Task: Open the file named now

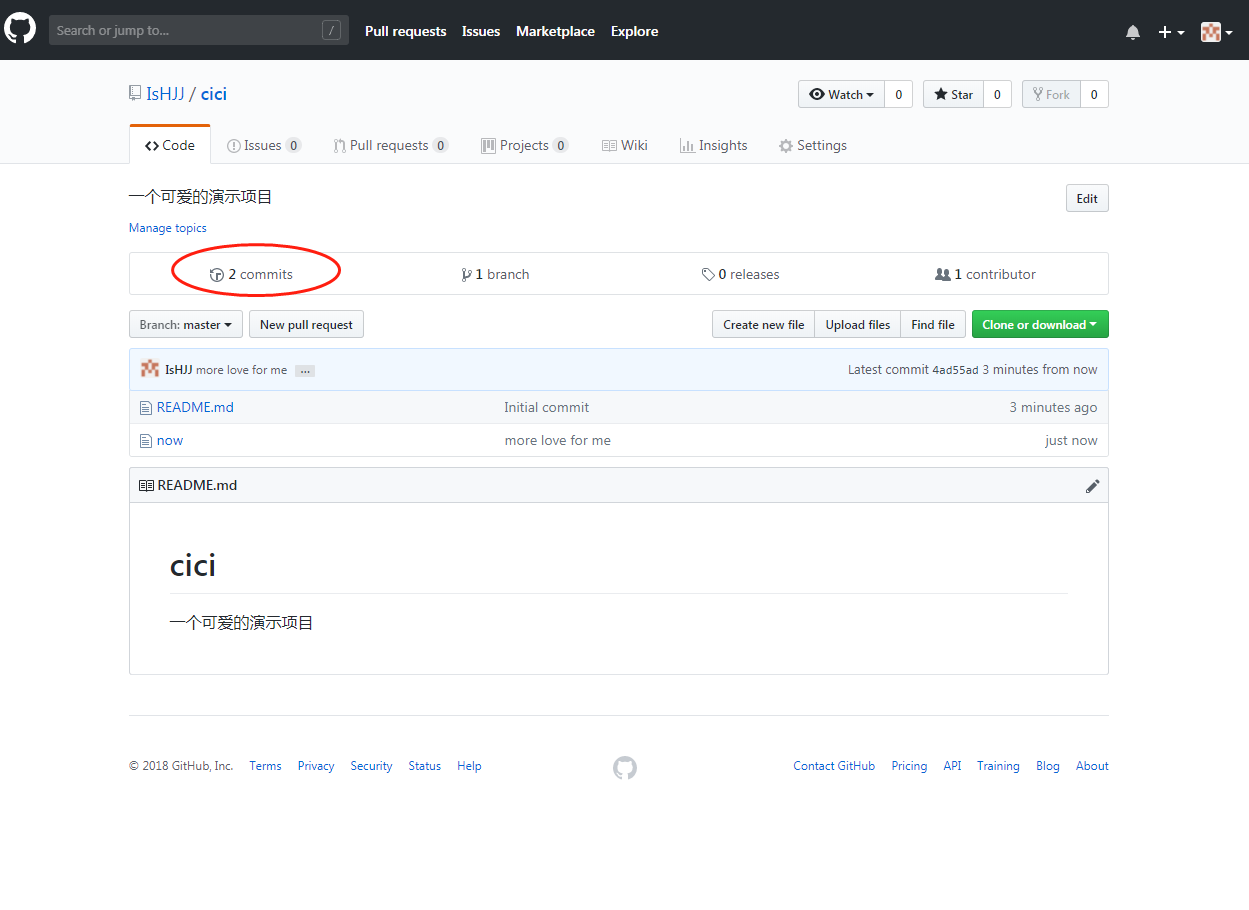Action: pyautogui.click(x=170, y=440)
